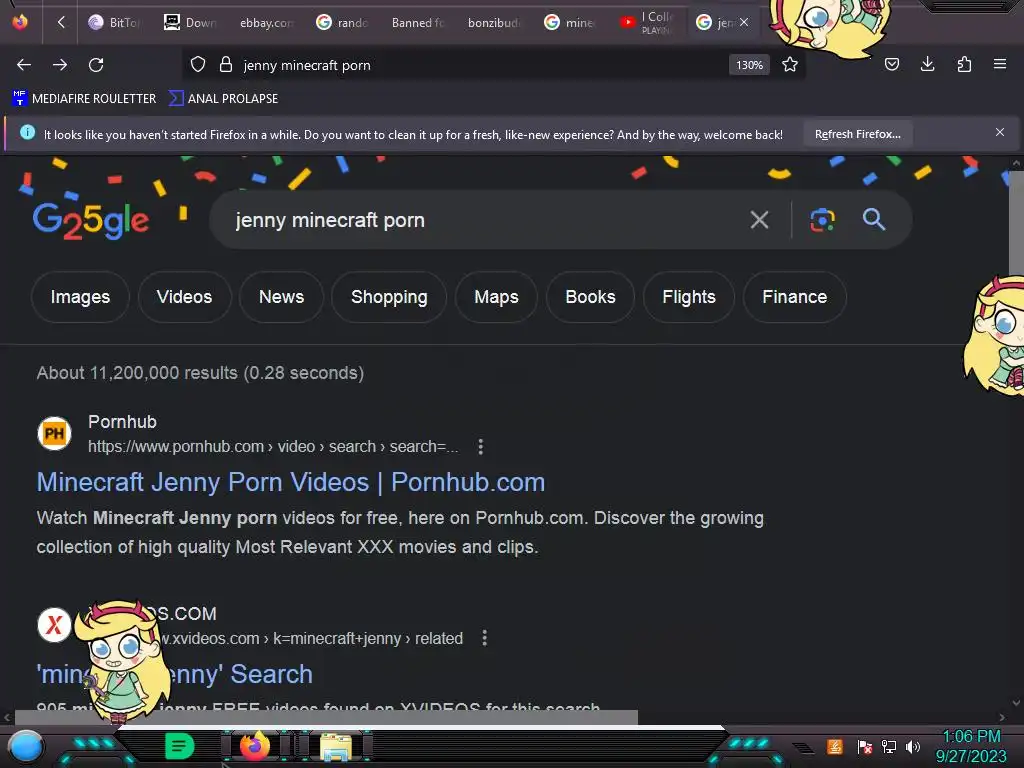This screenshot has height=768, width=1024.
Task: Reset the 130% zoom level indicator
Action: pyautogui.click(x=749, y=65)
